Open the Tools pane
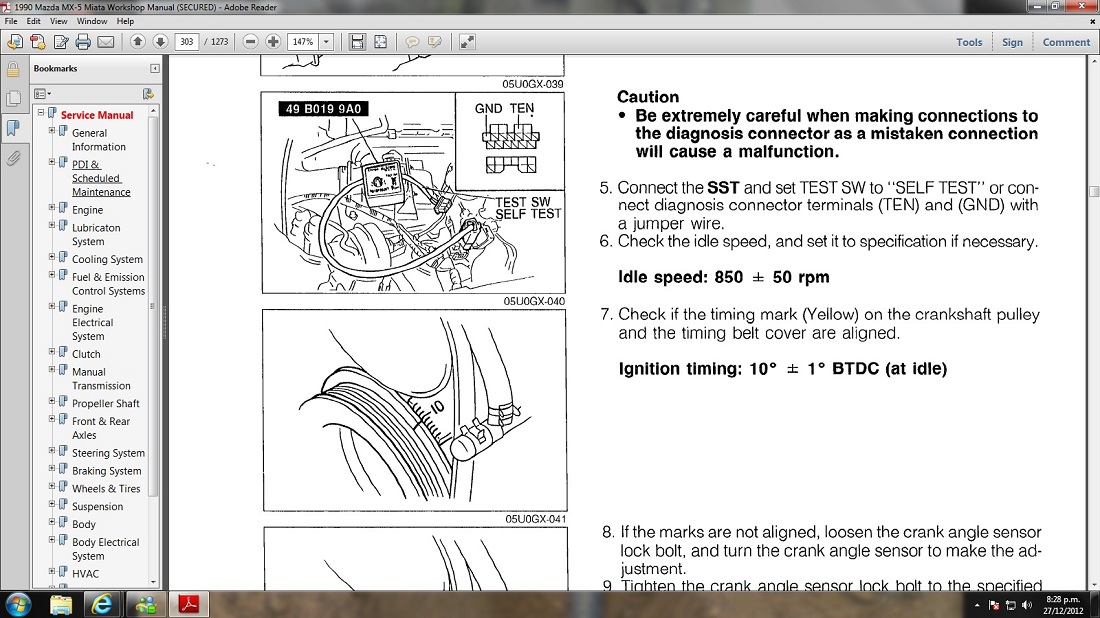Screen dimensions: 1100x618 (x=969, y=42)
